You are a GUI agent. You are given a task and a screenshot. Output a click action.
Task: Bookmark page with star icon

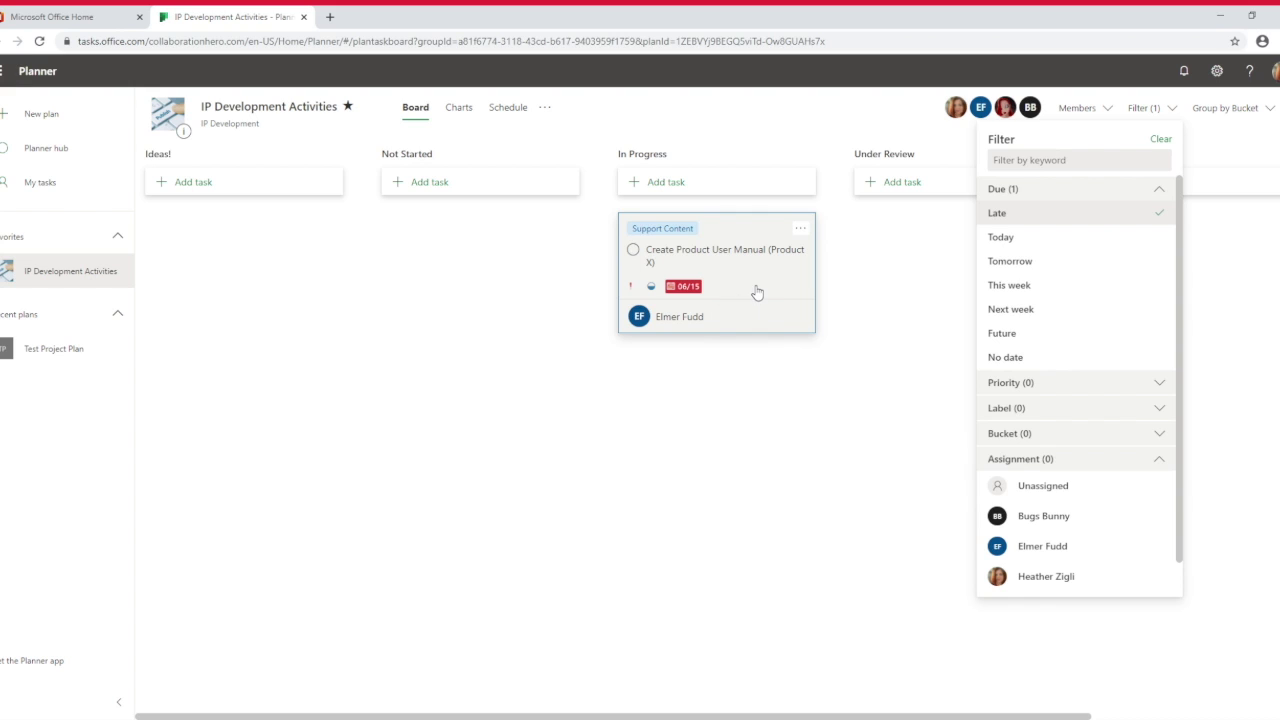1235,41
